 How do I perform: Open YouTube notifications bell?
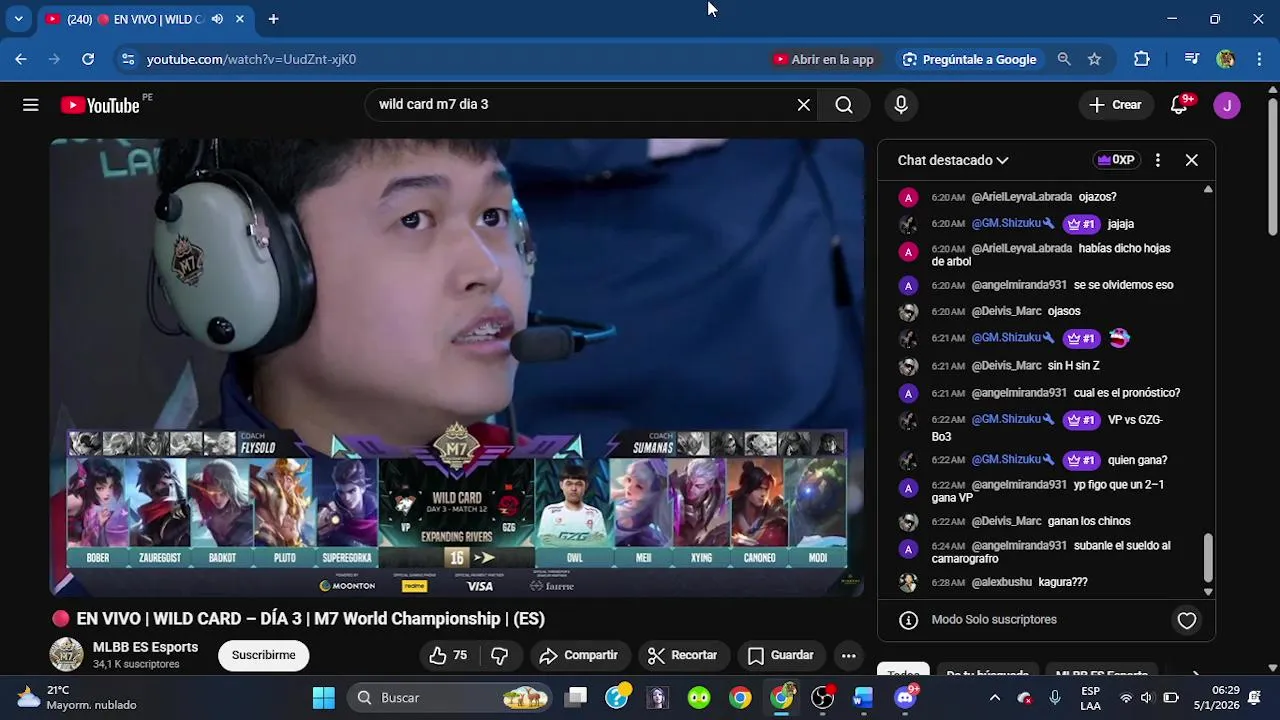(1179, 105)
